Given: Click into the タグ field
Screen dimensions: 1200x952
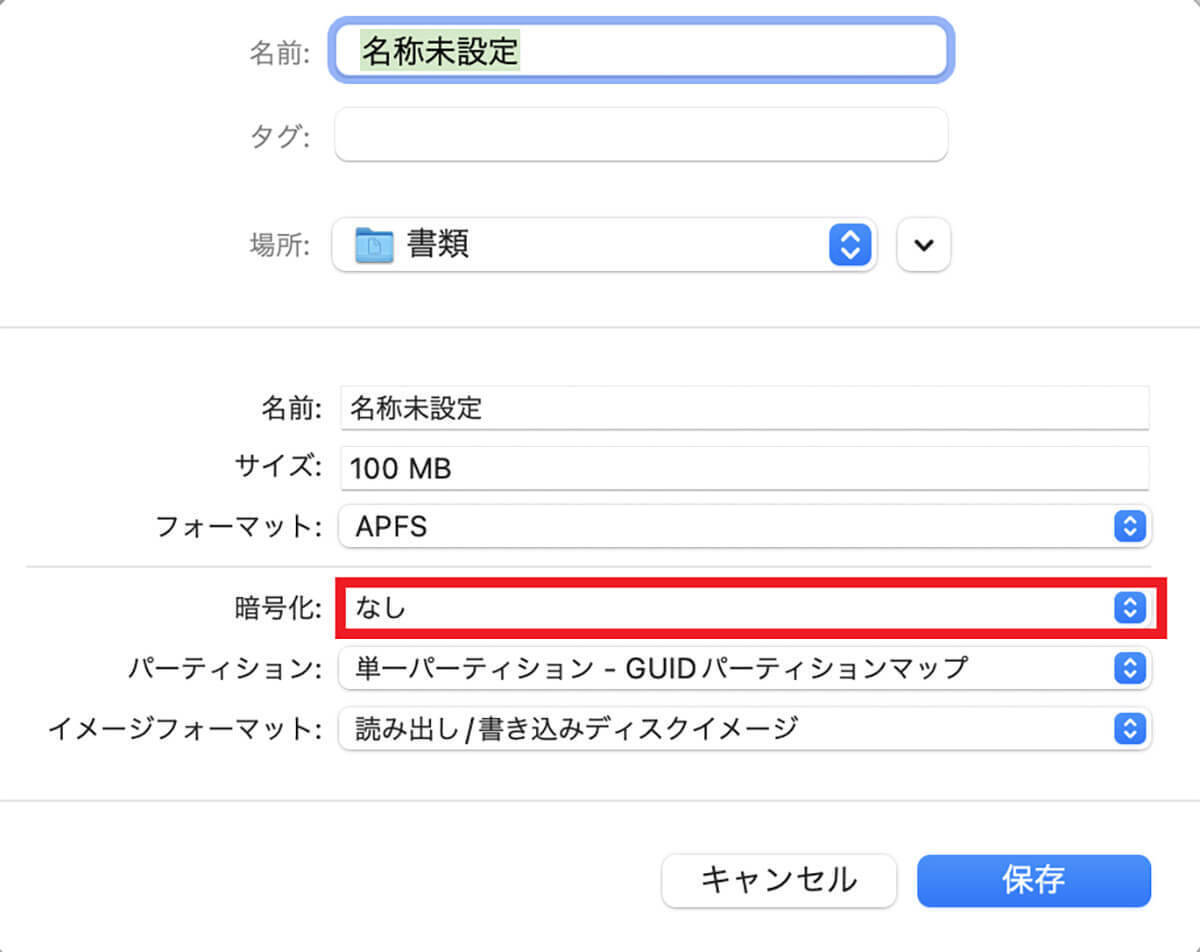Looking at the screenshot, I should (640, 135).
